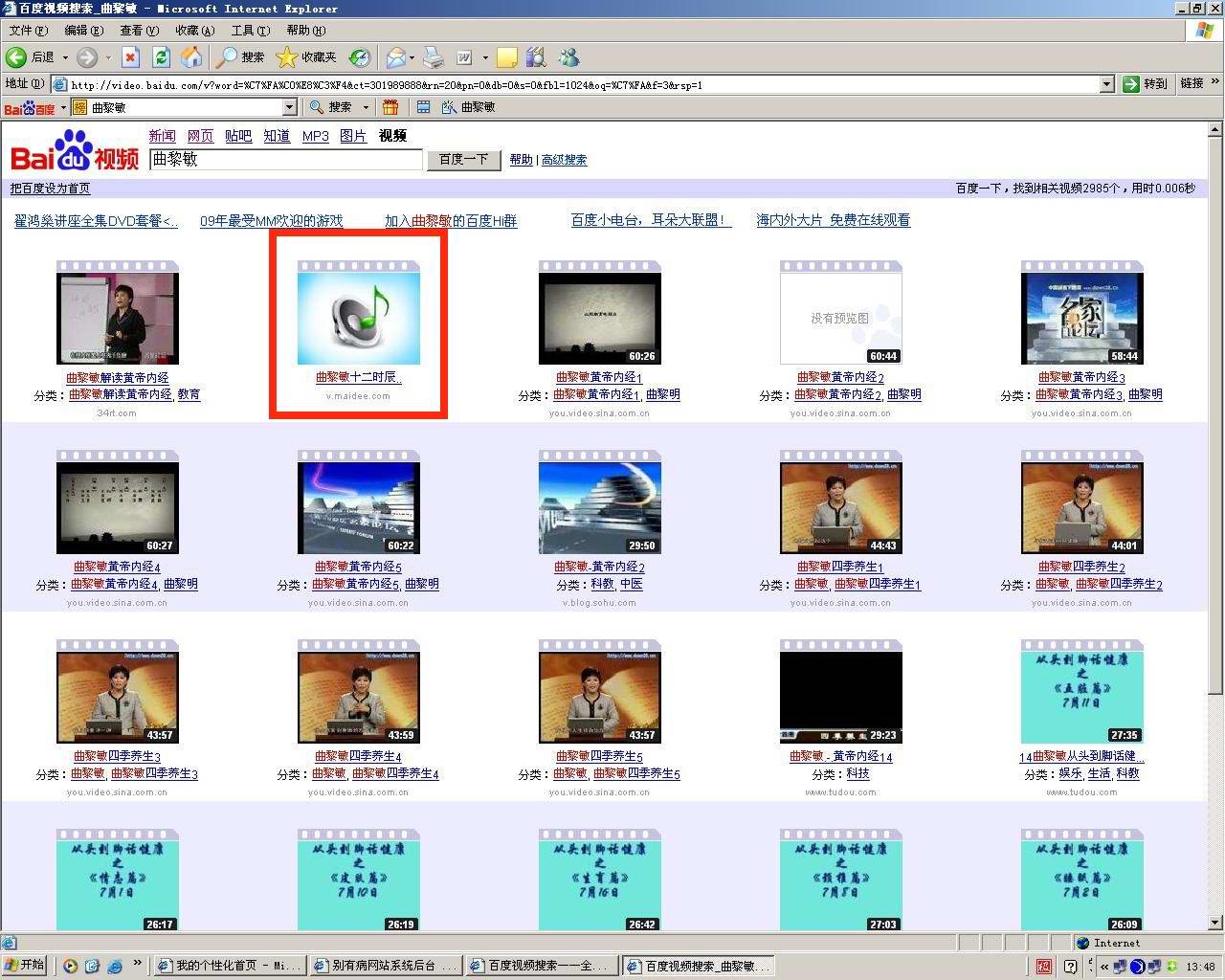Click the page's vertical scrollbar down arrow

pos(1215,923)
